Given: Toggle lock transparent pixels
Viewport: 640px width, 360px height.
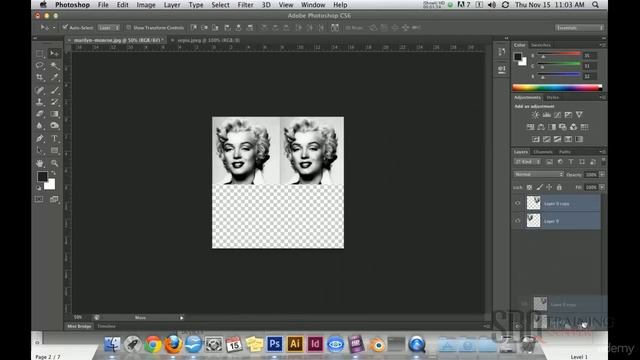Looking at the screenshot, I should [529, 187].
